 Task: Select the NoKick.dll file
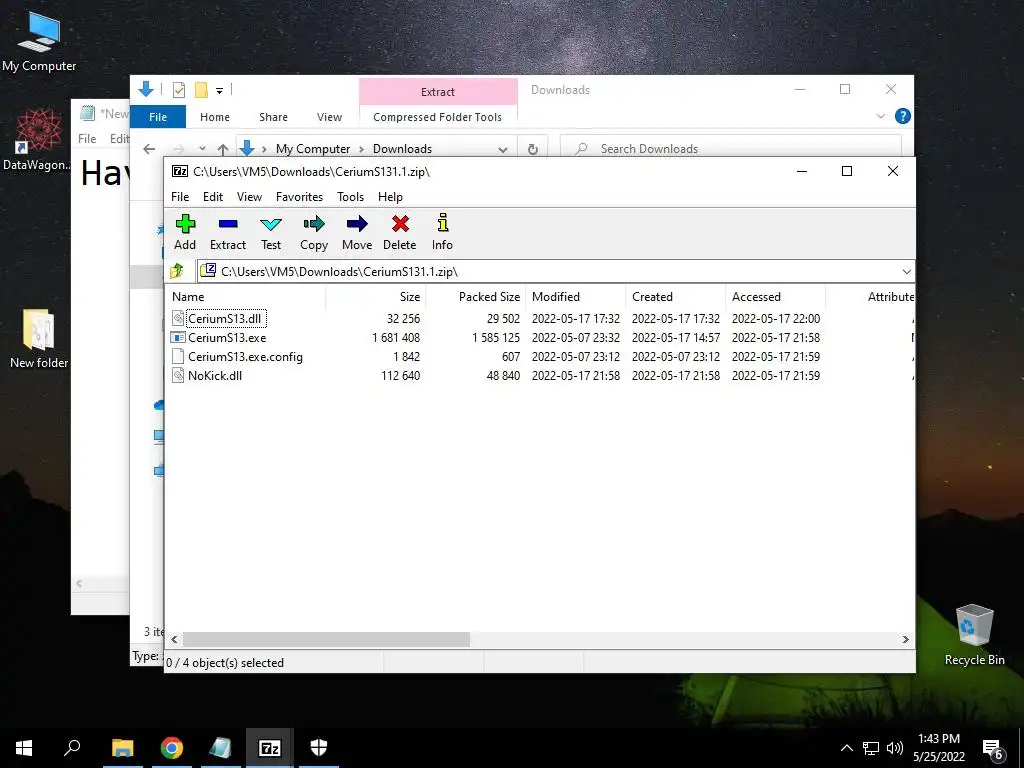pyautogui.click(x=215, y=376)
